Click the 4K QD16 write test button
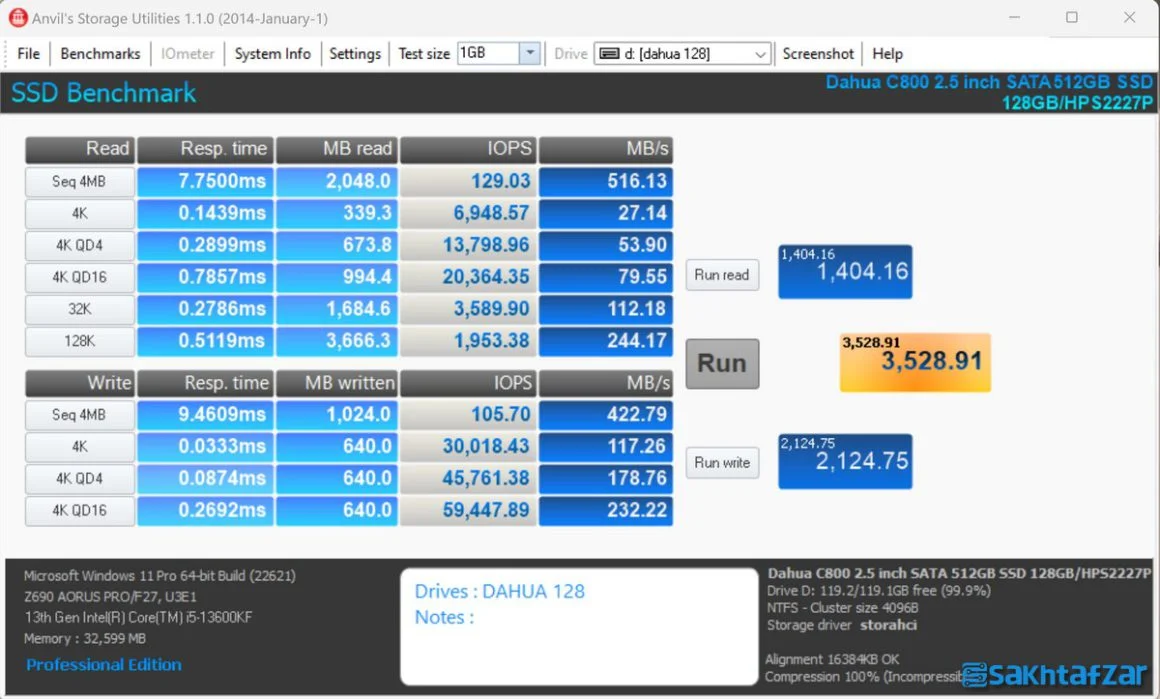The height and width of the screenshot is (699, 1160). [79, 510]
